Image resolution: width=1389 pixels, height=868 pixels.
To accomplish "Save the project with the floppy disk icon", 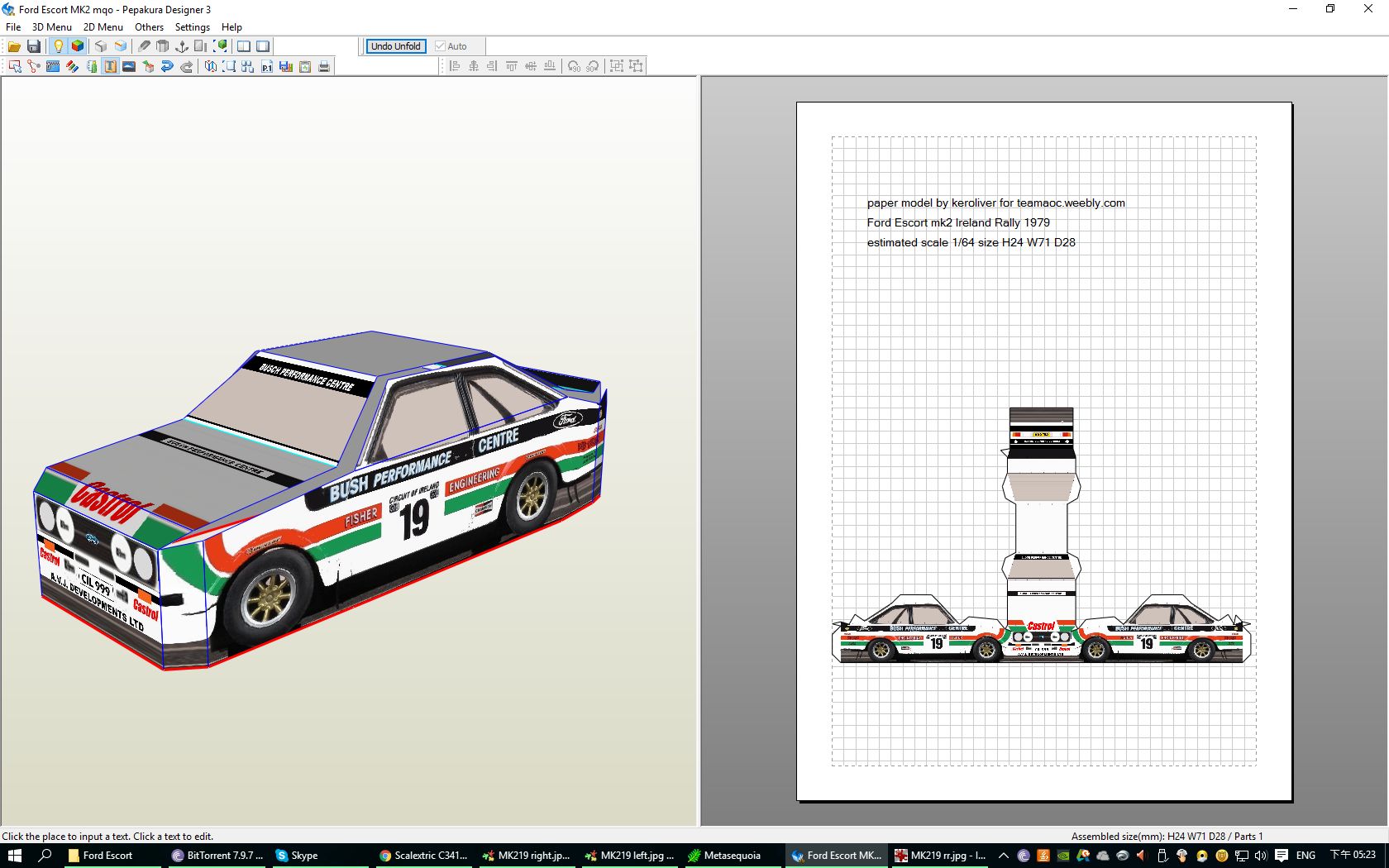I will click(34, 46).
